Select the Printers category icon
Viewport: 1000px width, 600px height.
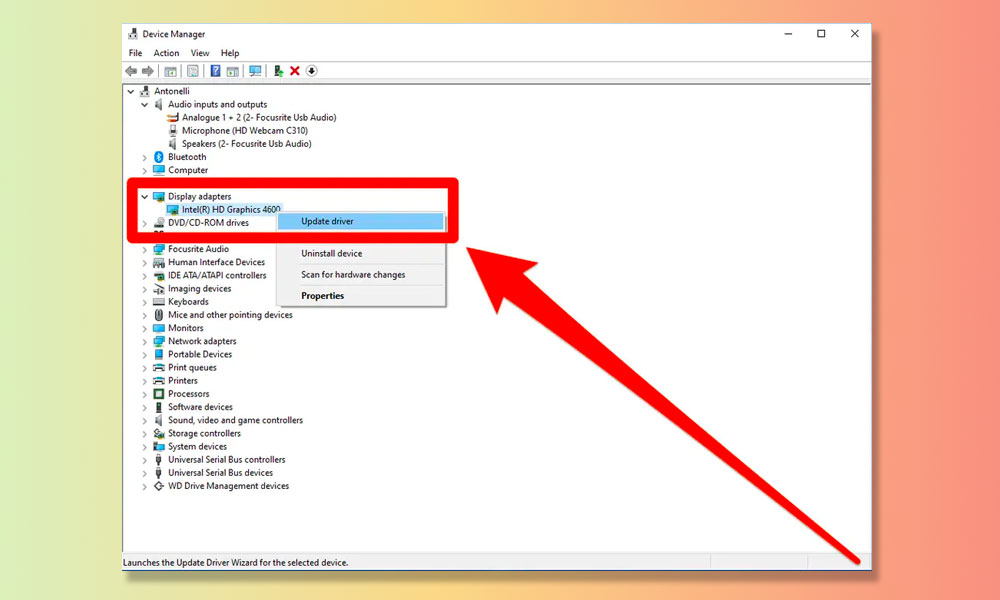point(159,381)
